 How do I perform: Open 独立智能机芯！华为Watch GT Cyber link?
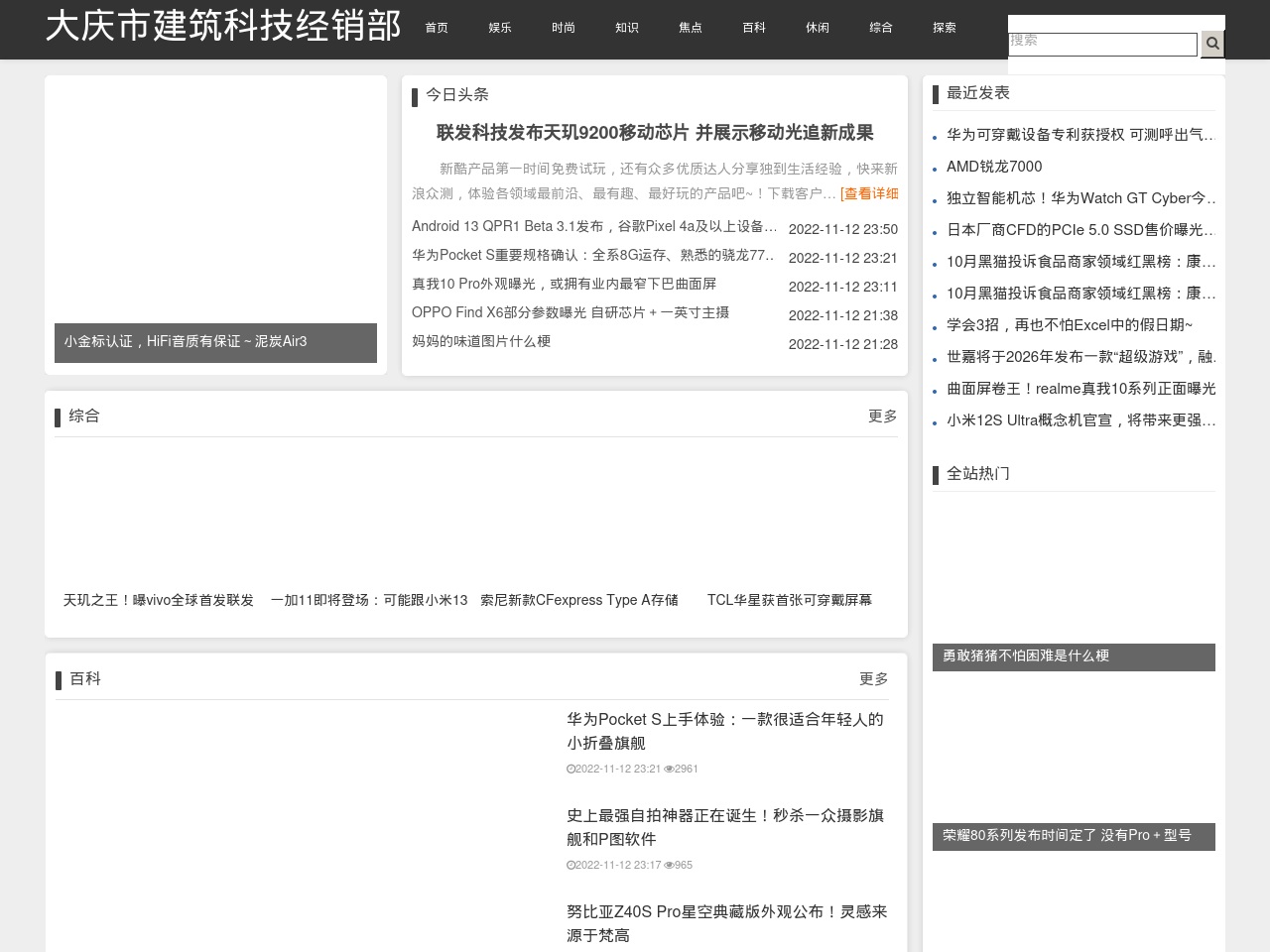coord(1080,198)
